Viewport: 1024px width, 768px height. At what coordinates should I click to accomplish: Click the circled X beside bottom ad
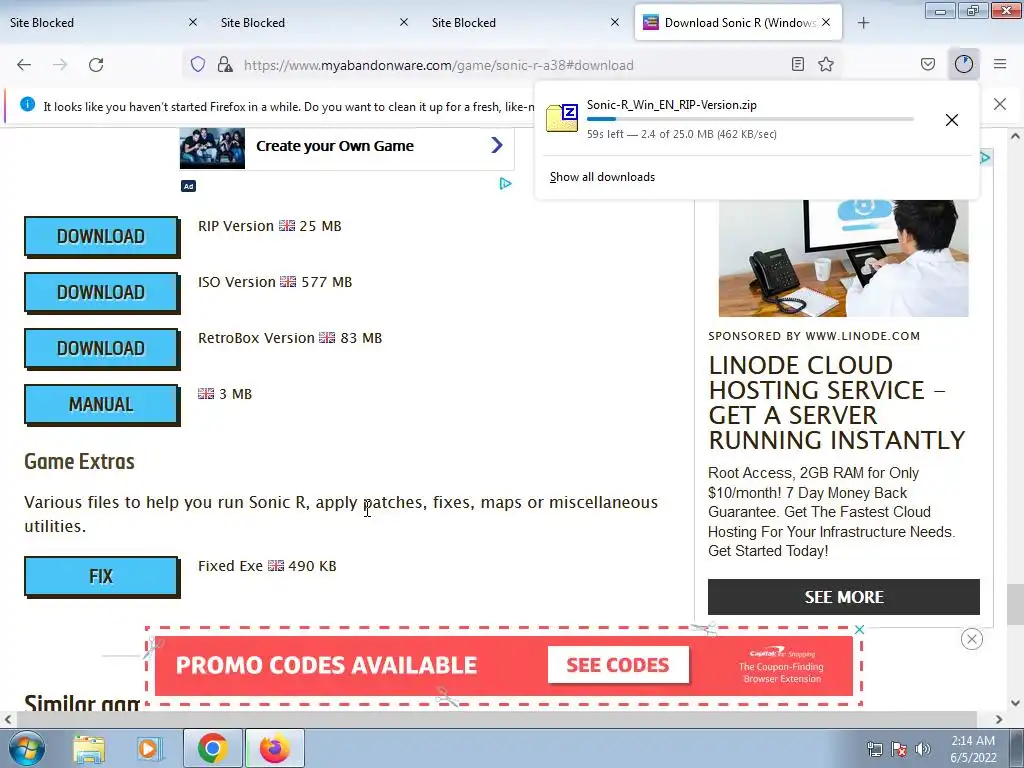pos(972,639)
